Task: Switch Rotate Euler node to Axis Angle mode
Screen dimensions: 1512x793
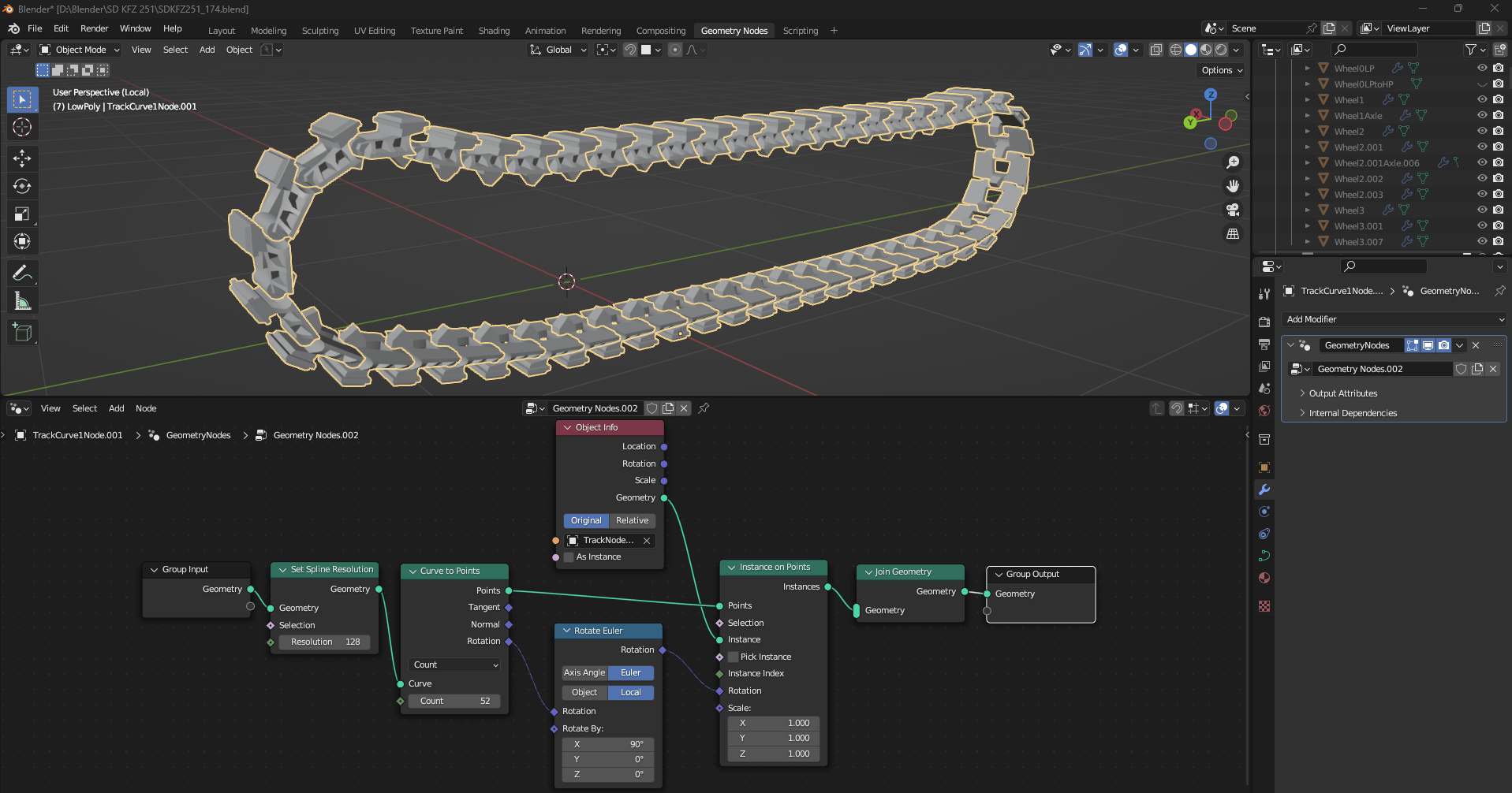Action: coord(584,672)
